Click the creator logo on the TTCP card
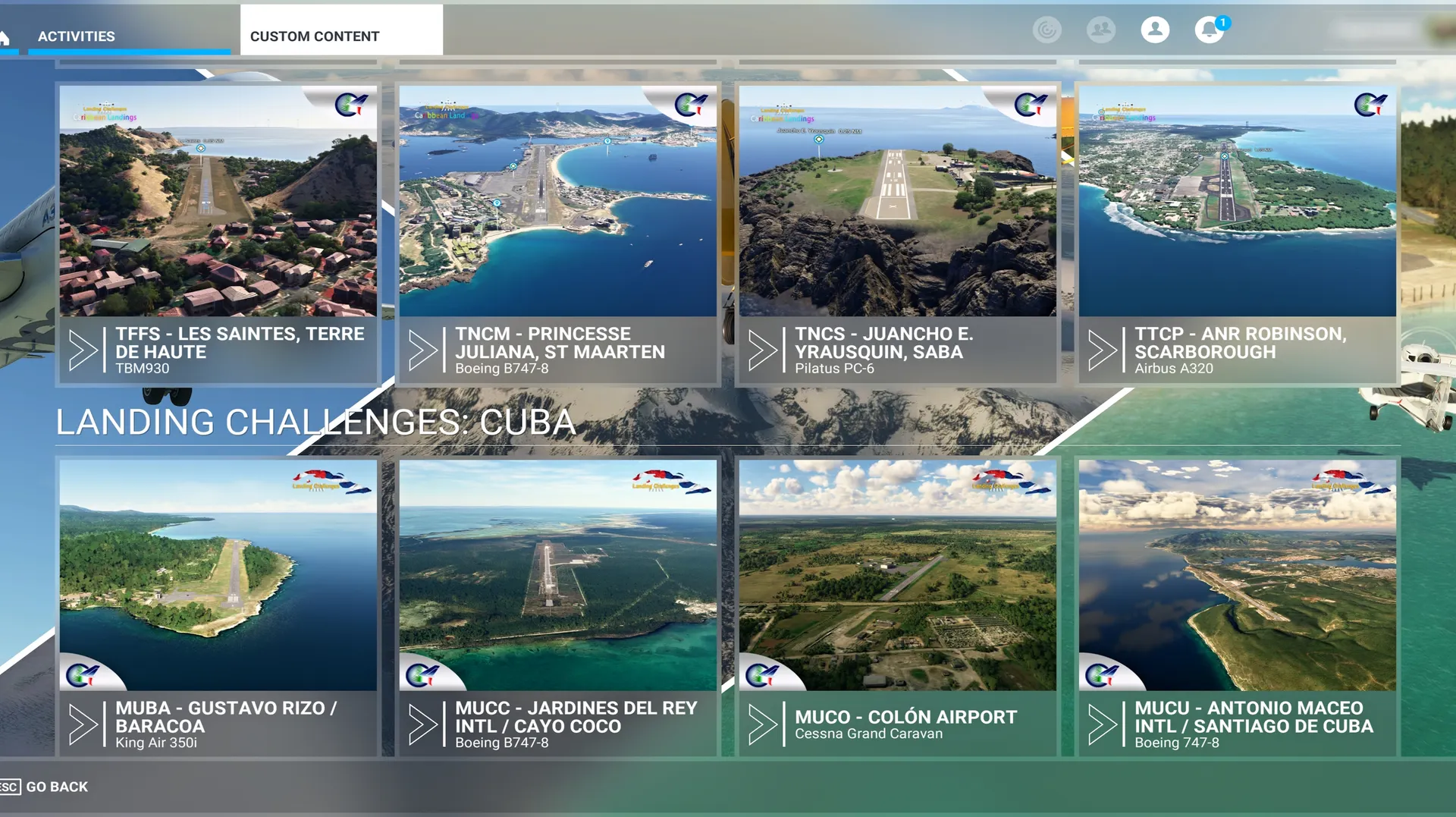 click(1370, 104)
